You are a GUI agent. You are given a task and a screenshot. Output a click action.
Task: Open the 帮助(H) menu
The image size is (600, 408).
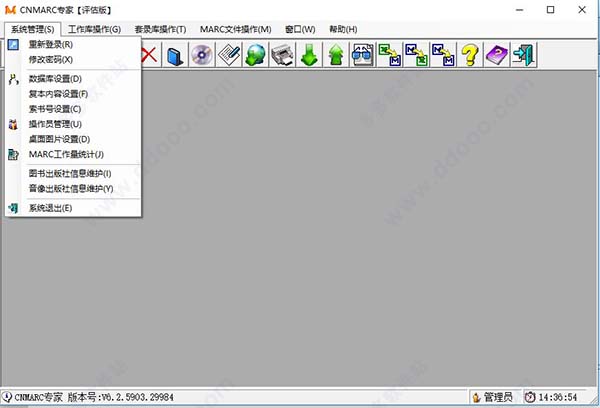pyautogui.click(x=343, y=29)
